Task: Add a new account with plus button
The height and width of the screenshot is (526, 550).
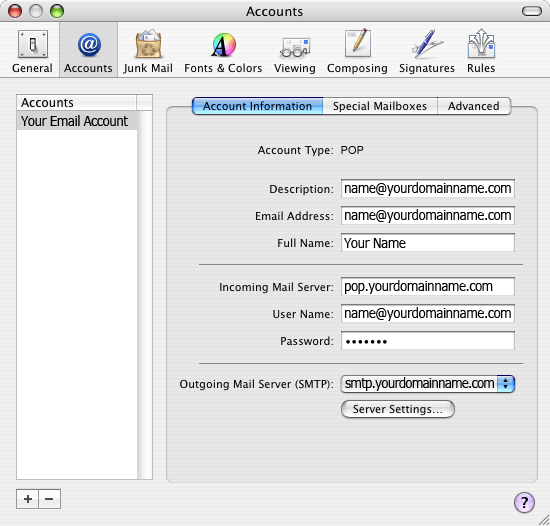Action: [x=28, y=499]
